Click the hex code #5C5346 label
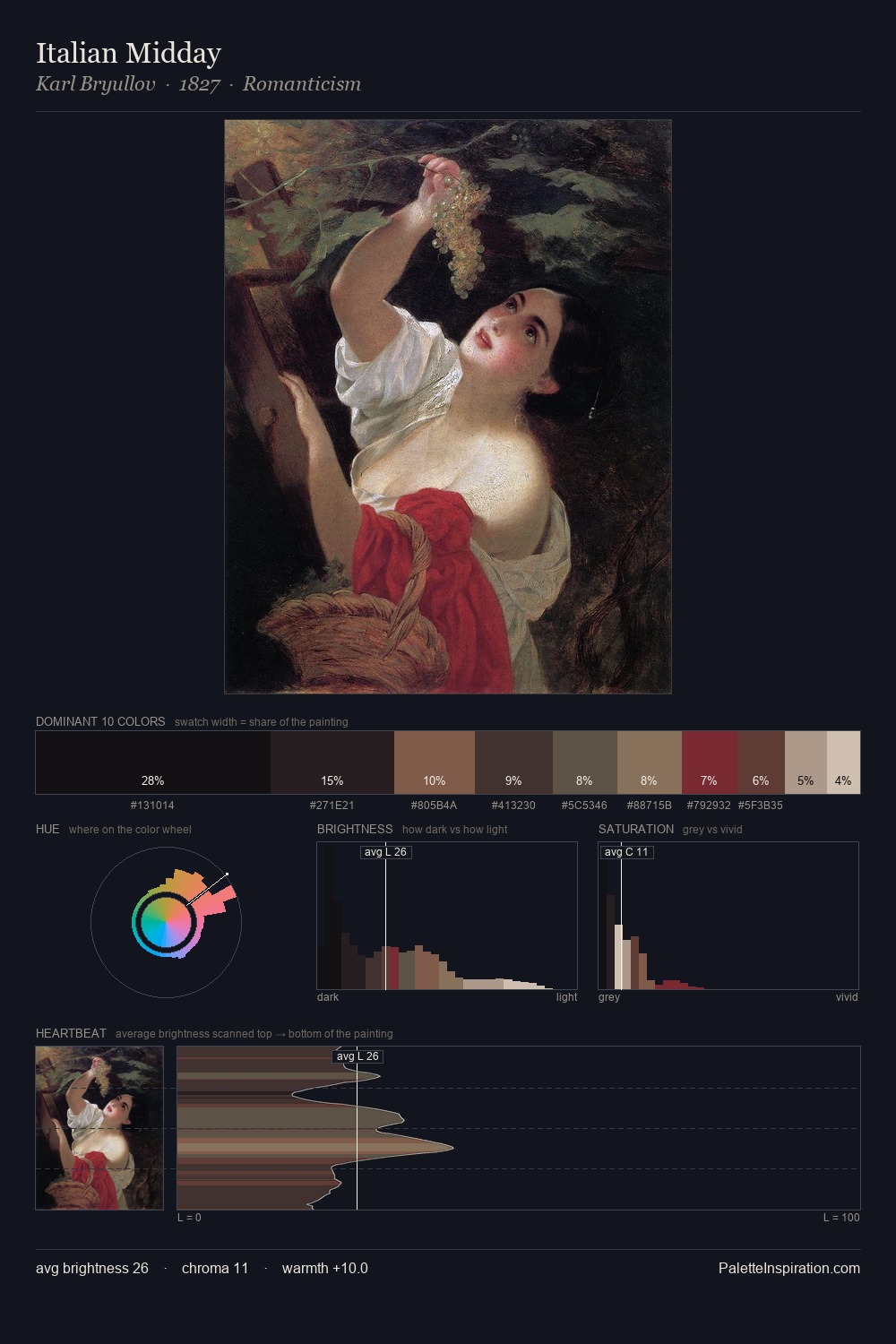 584,806
